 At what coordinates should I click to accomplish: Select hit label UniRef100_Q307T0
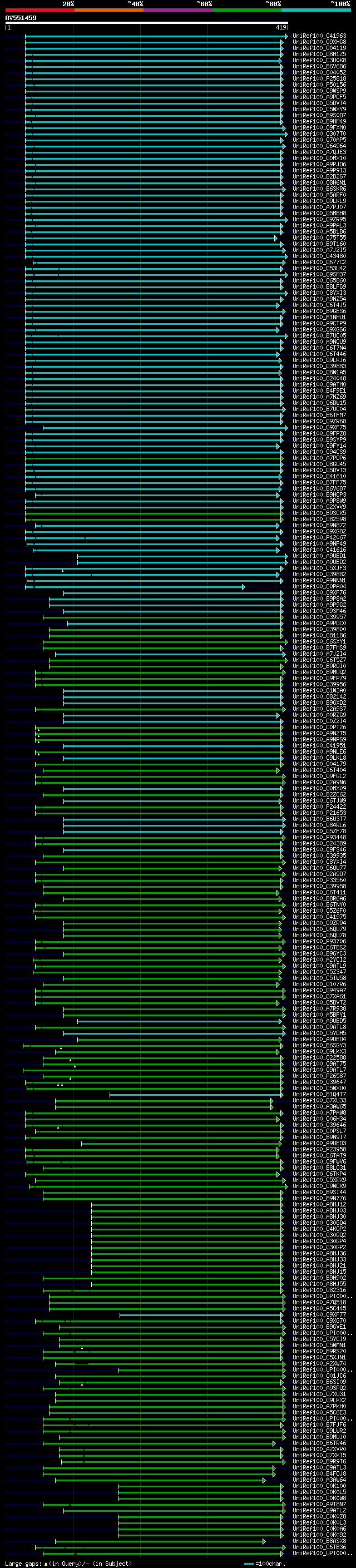coord(319,134)
